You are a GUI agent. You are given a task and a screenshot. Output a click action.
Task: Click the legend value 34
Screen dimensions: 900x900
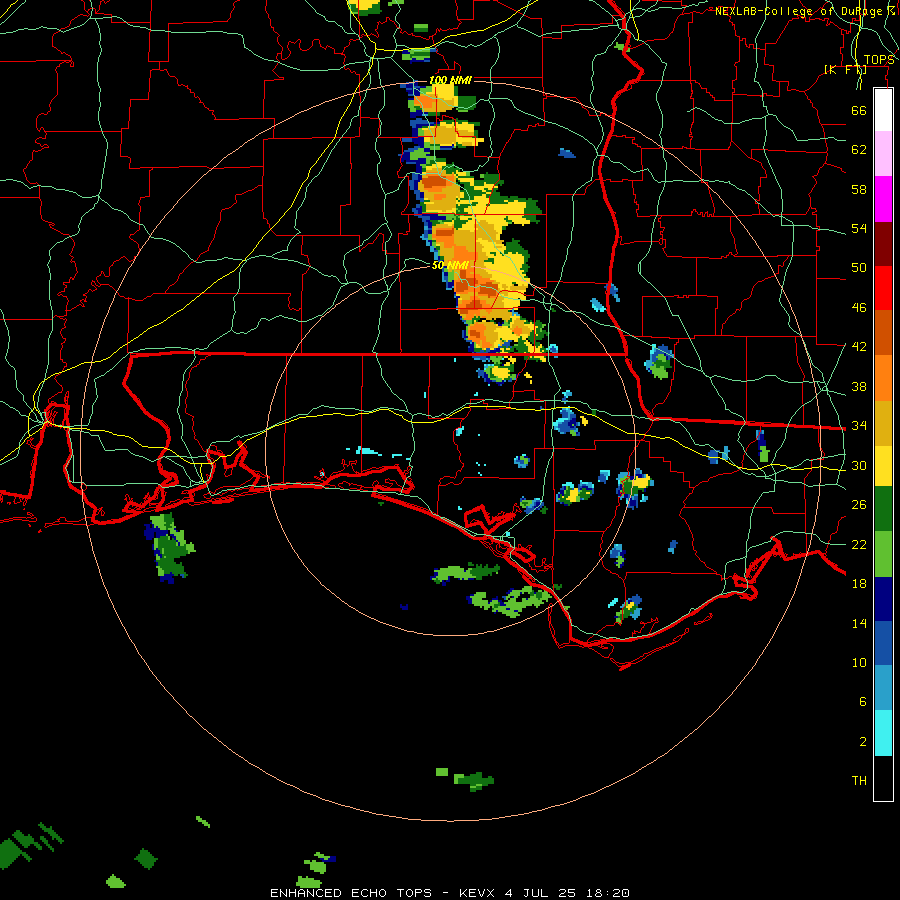point(859,426)
